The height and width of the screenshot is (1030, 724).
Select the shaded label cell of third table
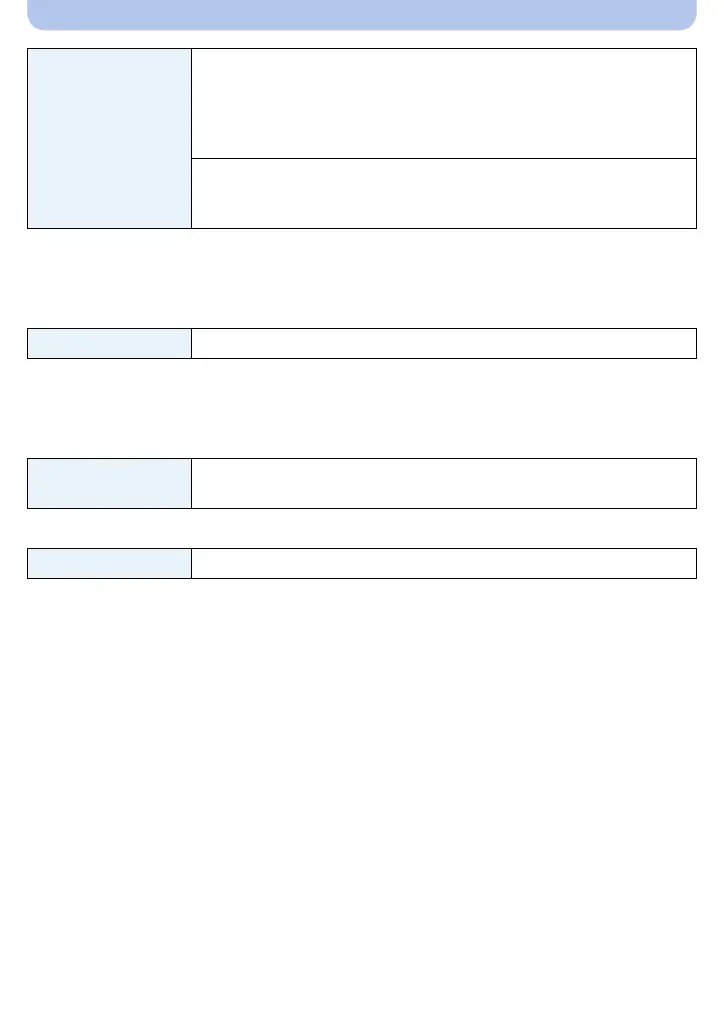[109, 483]
